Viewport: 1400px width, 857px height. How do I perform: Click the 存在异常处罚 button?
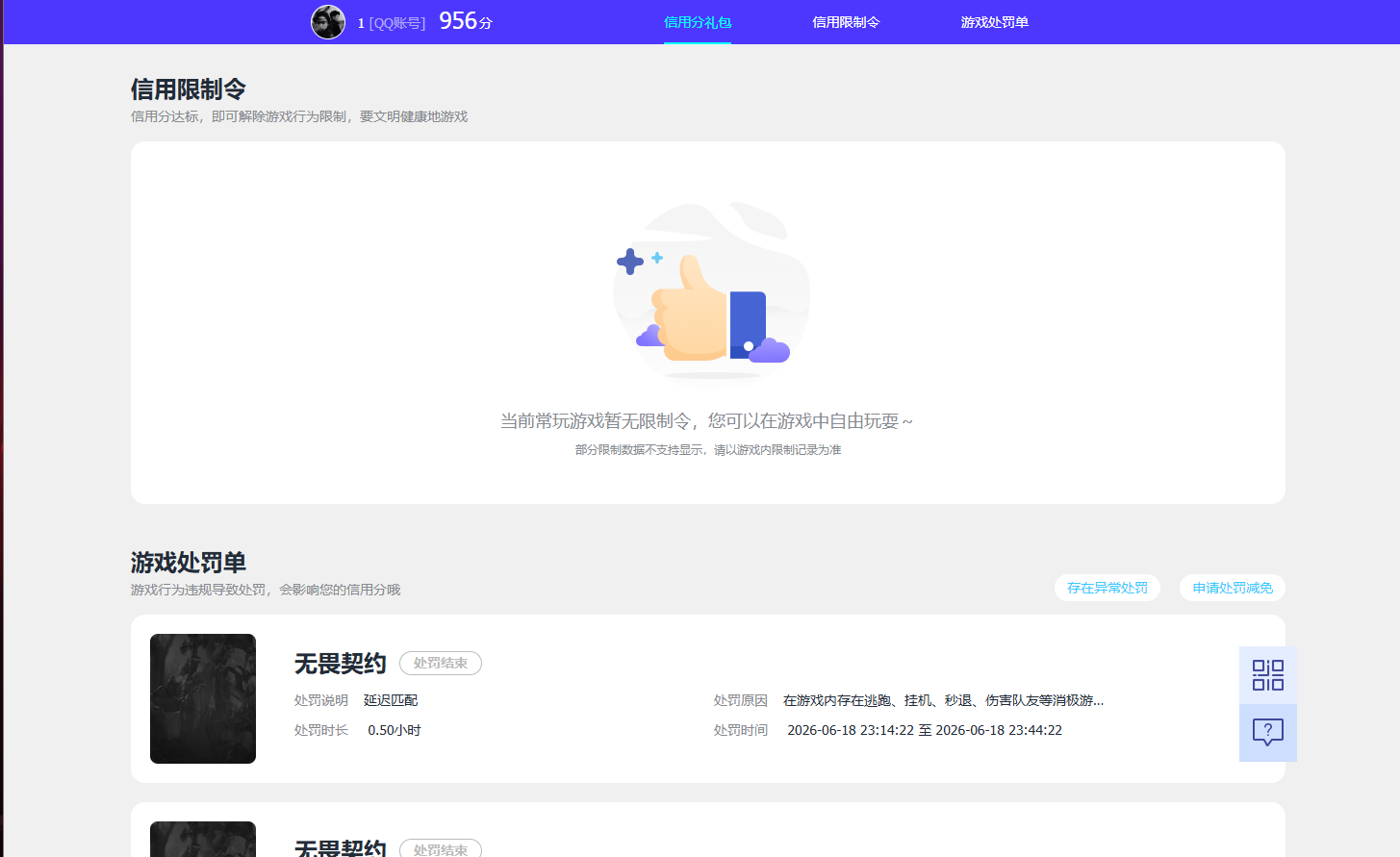(x=1107, y=588)
